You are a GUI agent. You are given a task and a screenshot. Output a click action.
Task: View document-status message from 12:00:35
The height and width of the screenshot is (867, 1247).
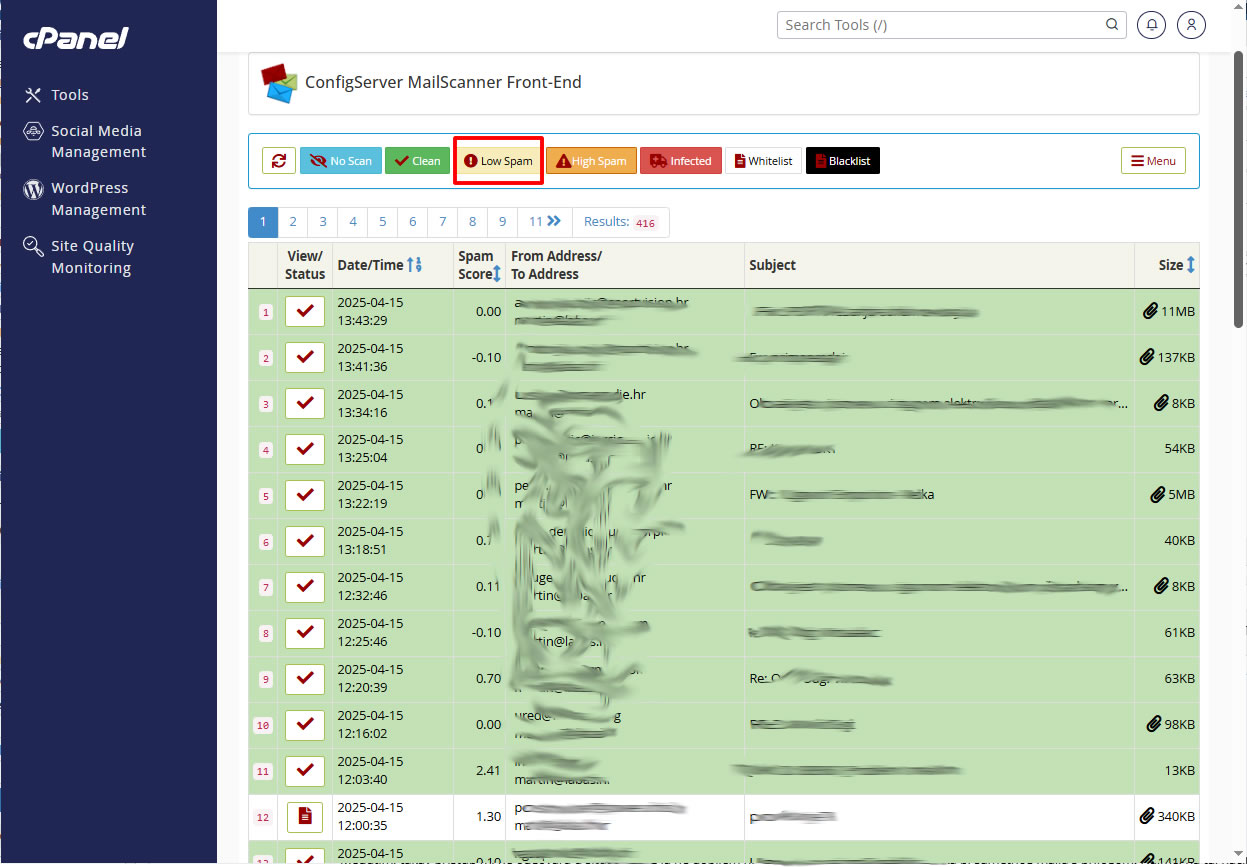click(x=305, y=817)
